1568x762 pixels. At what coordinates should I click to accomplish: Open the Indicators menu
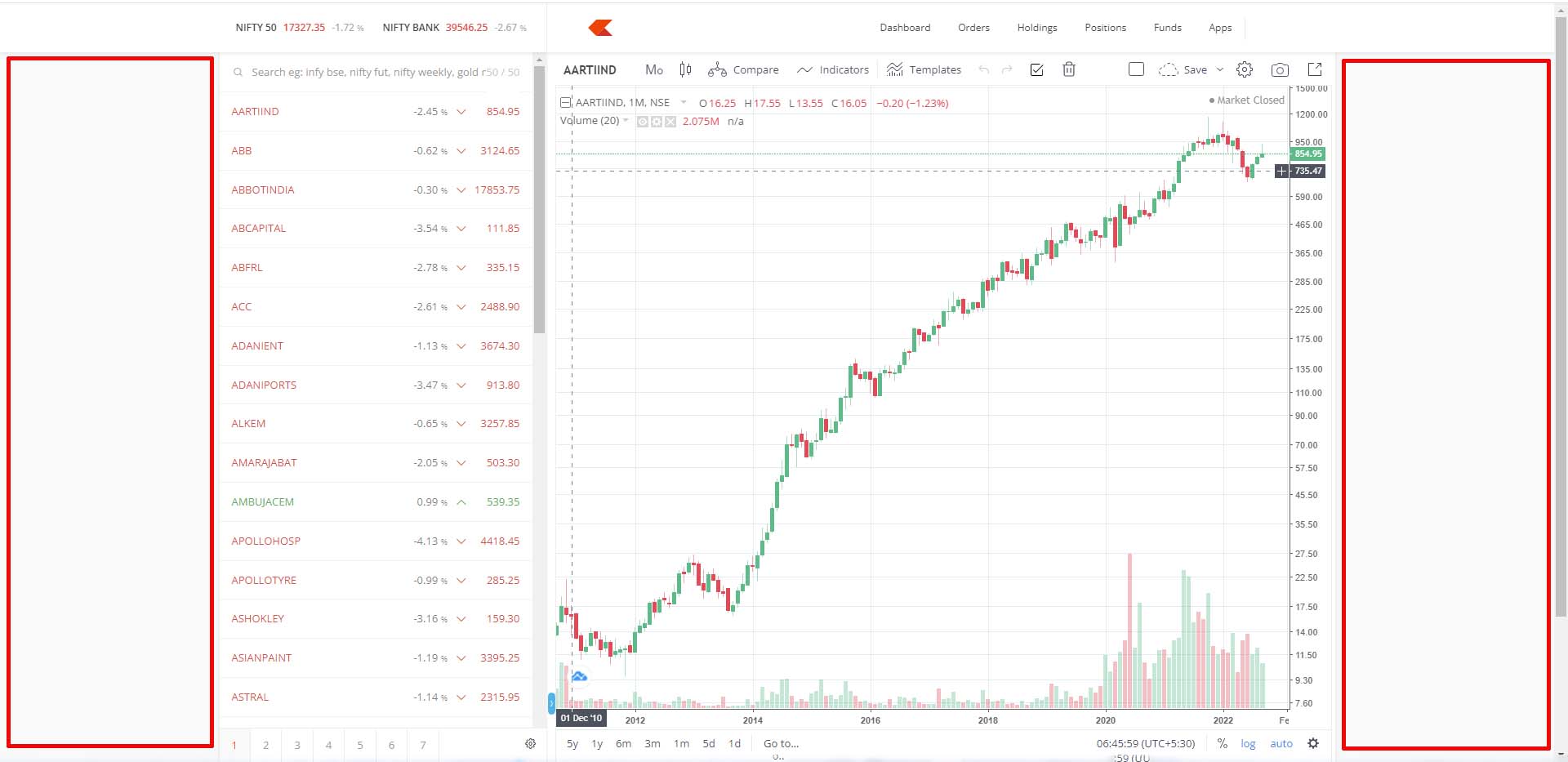point(833,69)
